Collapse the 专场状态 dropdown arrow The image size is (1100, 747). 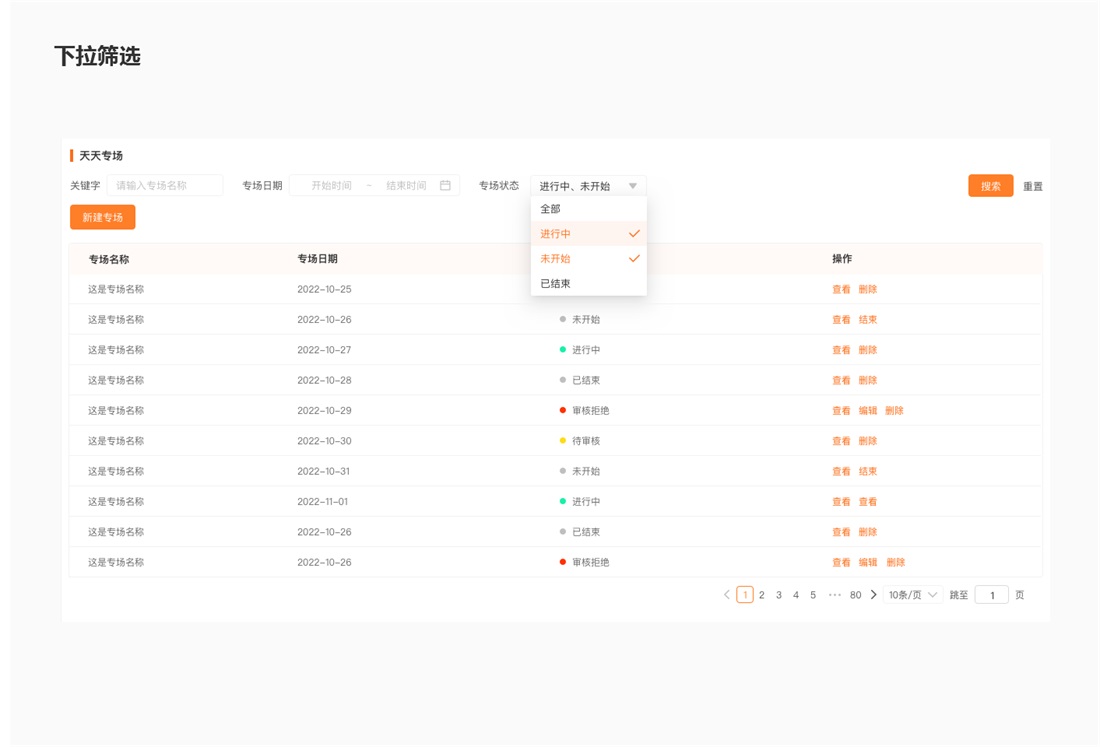632,186
